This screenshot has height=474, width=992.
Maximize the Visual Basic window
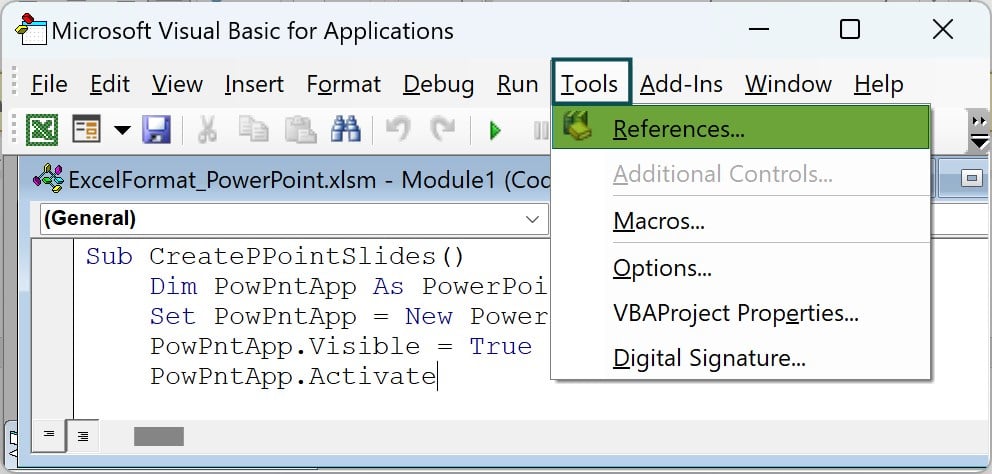point(850,29)
